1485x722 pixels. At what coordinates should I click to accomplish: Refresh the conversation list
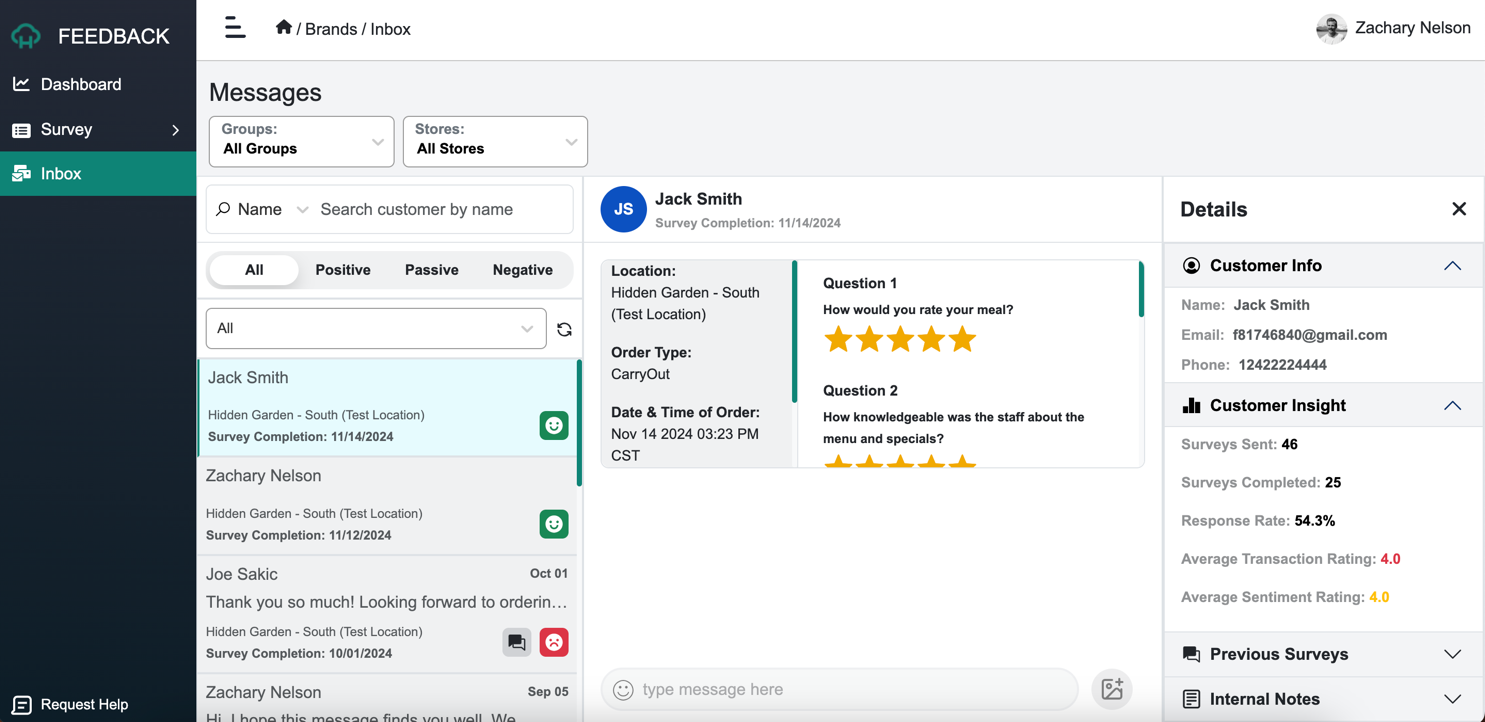pyautogui.click(x=564, y=328)
